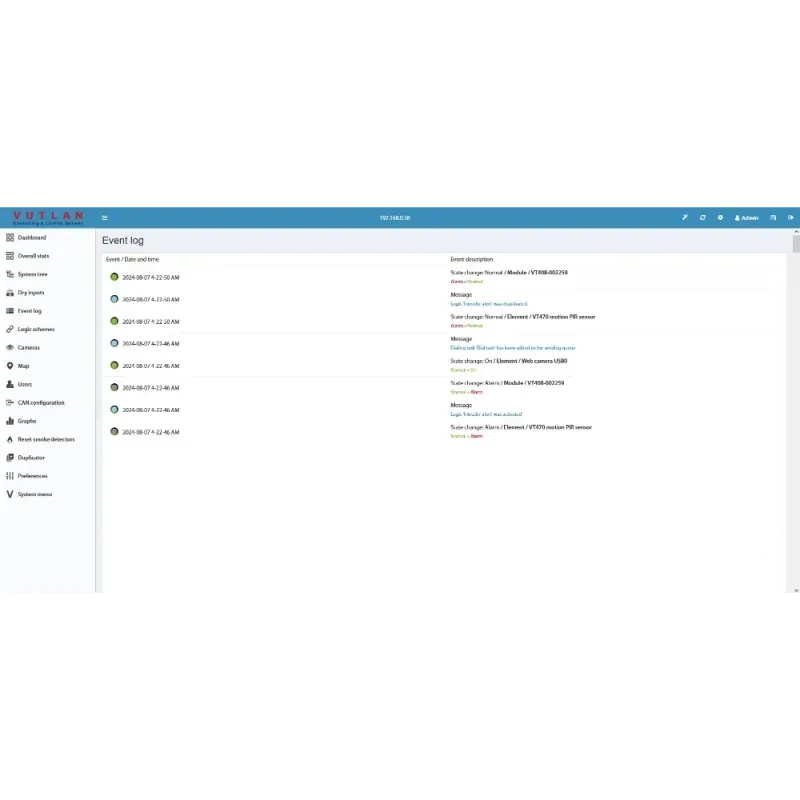
Task: Open Dashboard from the sidebar
Action: pyautogui.click(x=31, y=238)
